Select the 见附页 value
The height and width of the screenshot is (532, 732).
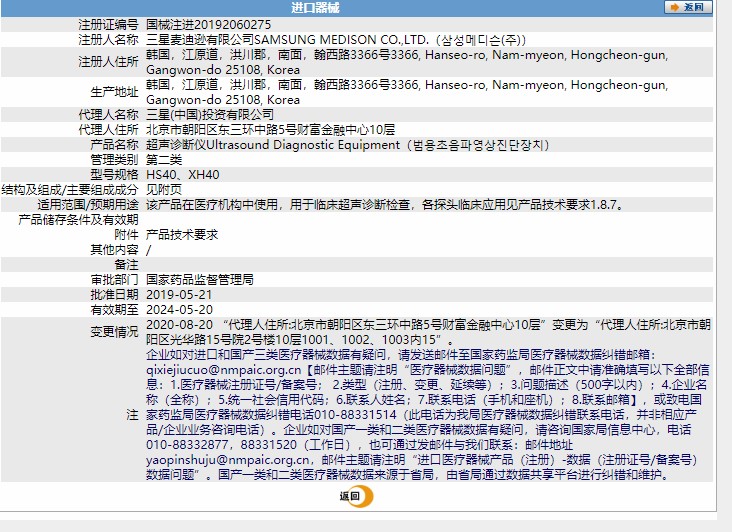click(164, 189)
